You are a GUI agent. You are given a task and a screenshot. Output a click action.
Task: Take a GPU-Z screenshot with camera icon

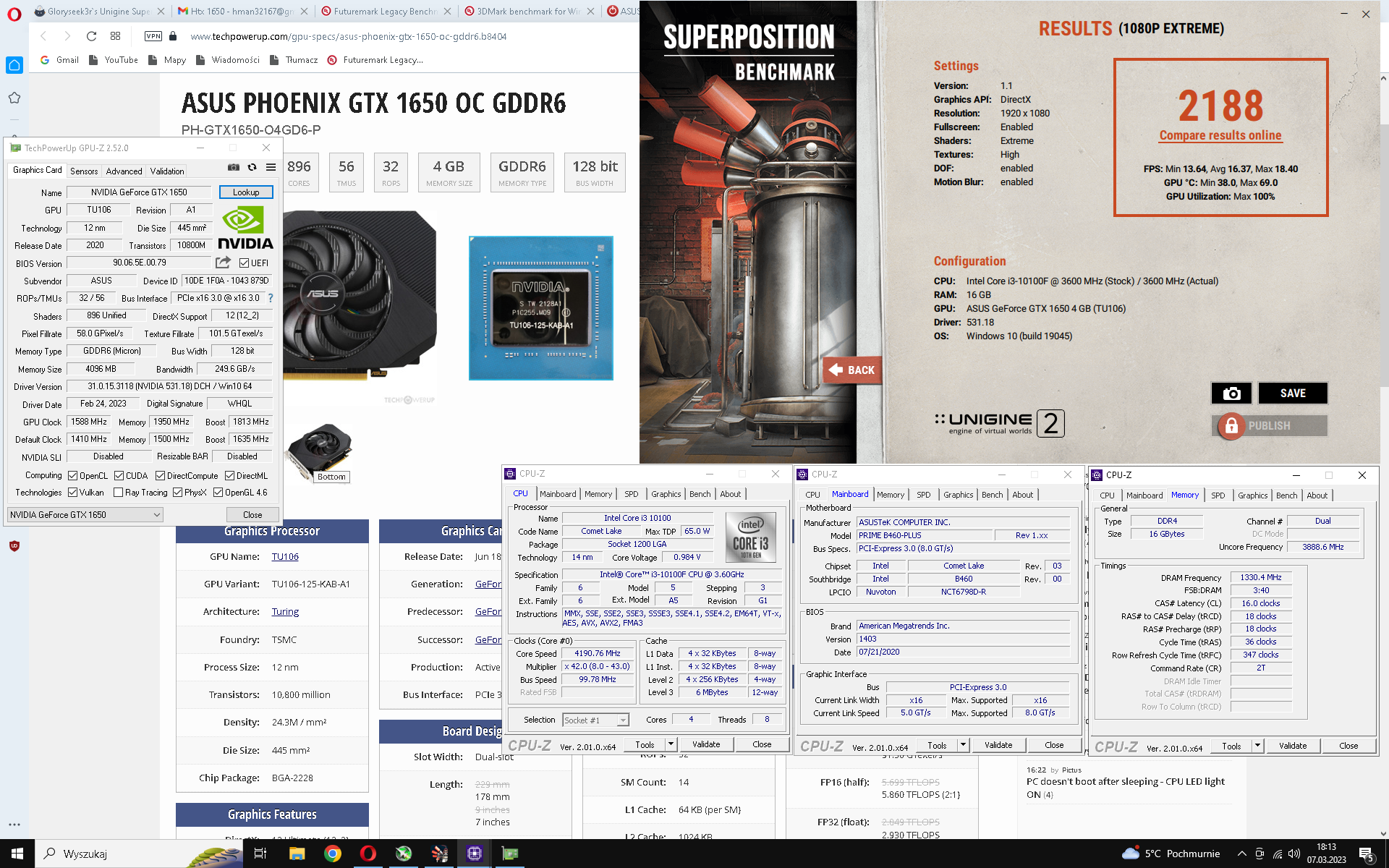coord(234,167)
